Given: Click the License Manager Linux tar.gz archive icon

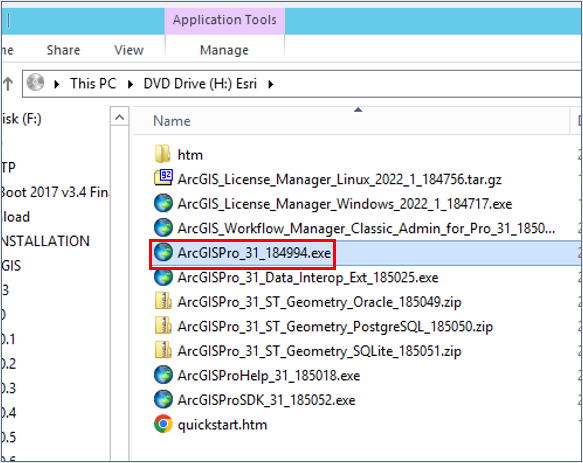Looking at the screenshot, I should (x=163, y=178).
